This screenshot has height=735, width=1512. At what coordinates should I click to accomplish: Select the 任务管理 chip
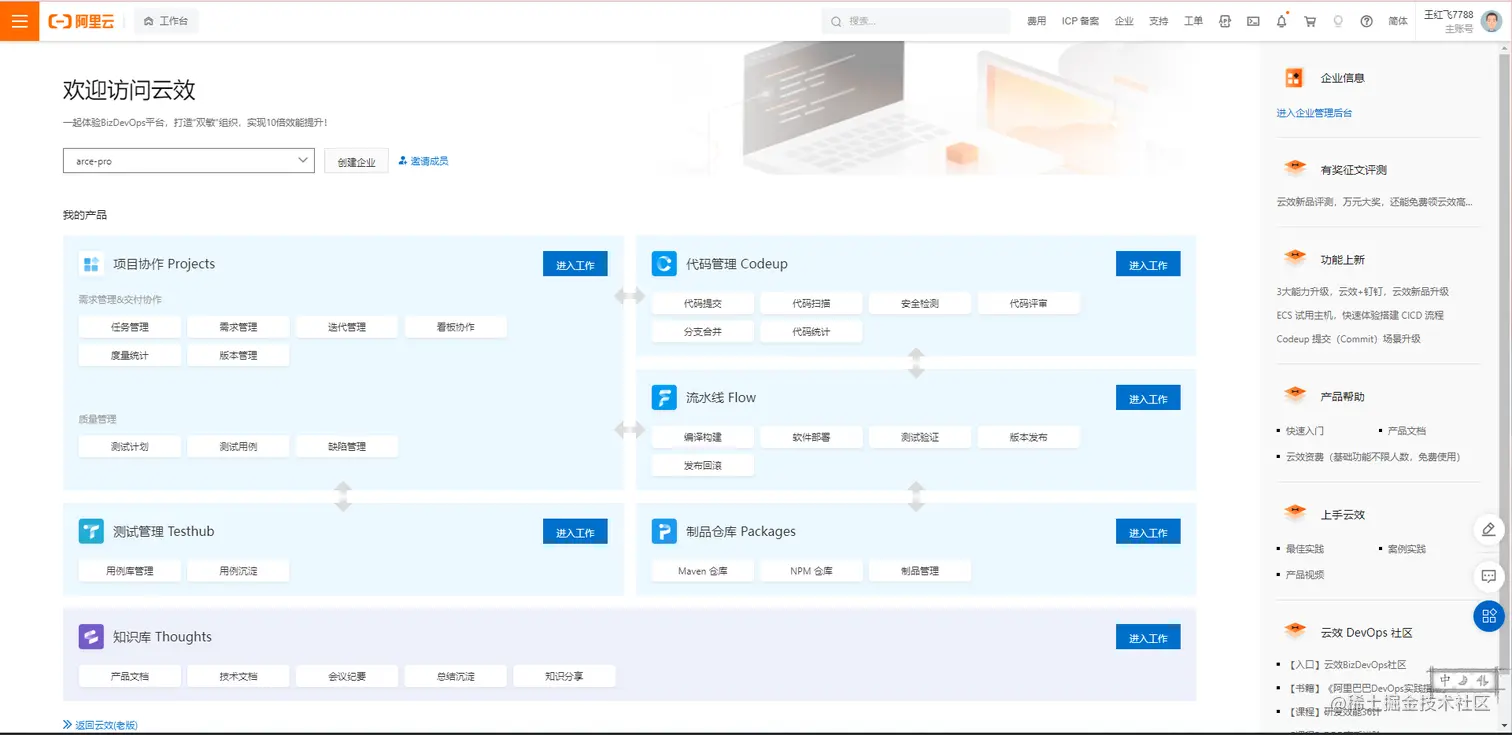pos(130,327)
